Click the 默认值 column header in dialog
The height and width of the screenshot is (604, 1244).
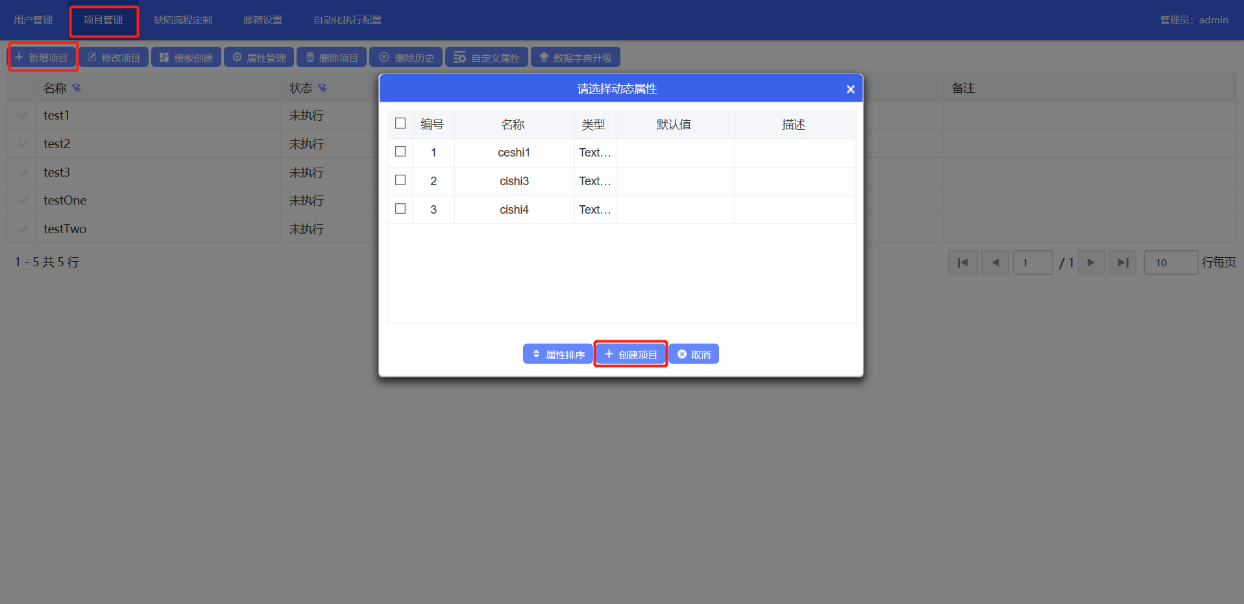(x=675, y=125)
